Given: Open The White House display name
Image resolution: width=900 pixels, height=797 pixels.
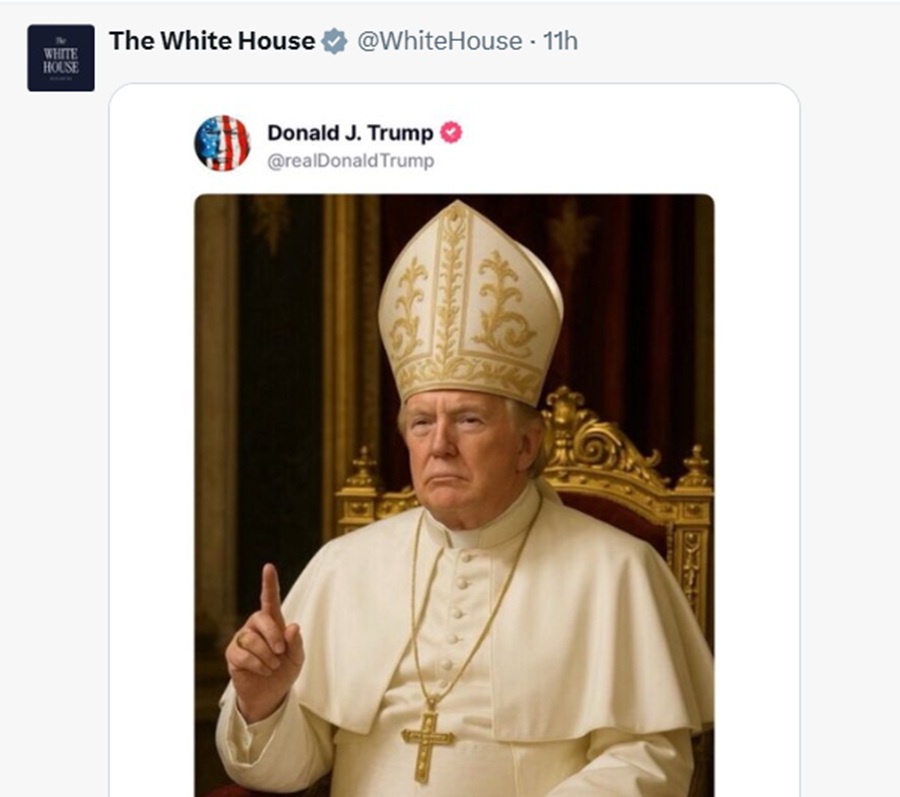Looking at the screenshot, I should tap(211, 41).
